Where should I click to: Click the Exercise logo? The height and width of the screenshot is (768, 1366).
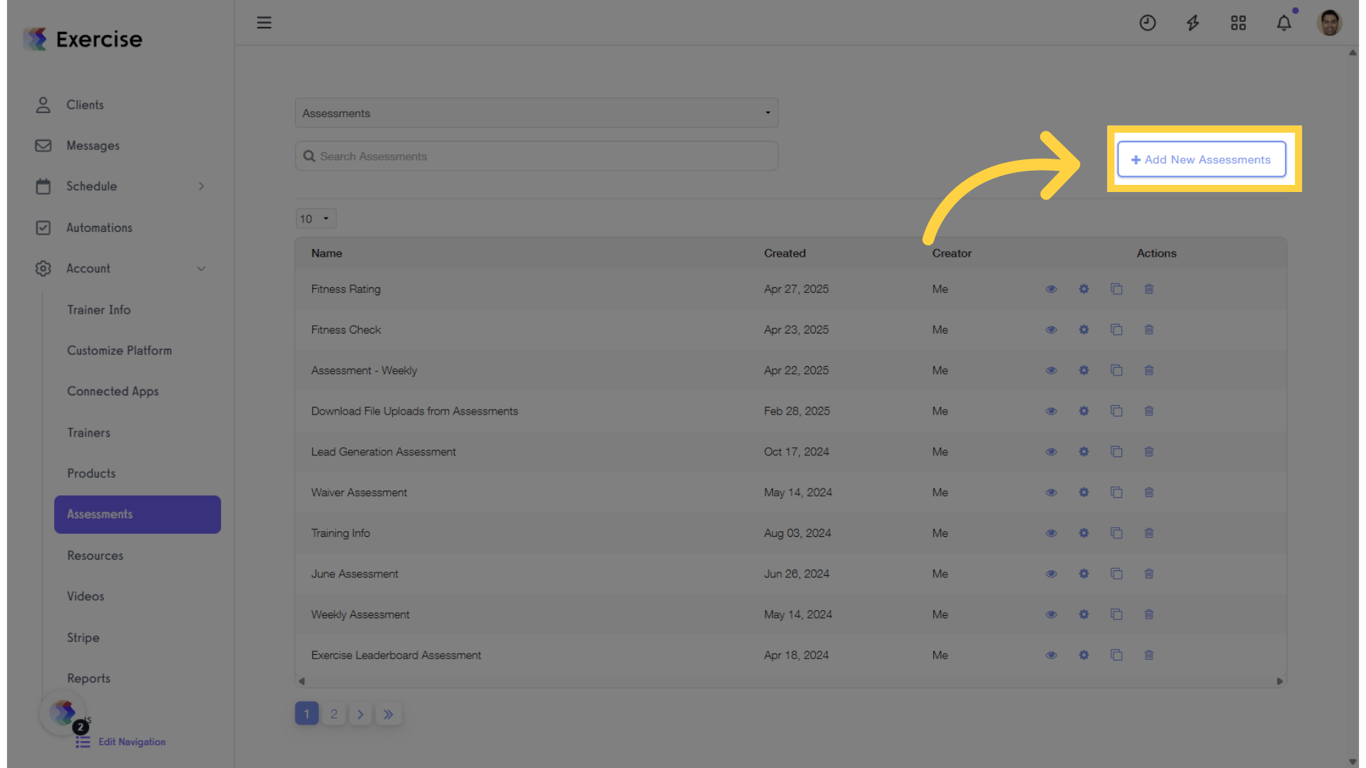(83, 39)
